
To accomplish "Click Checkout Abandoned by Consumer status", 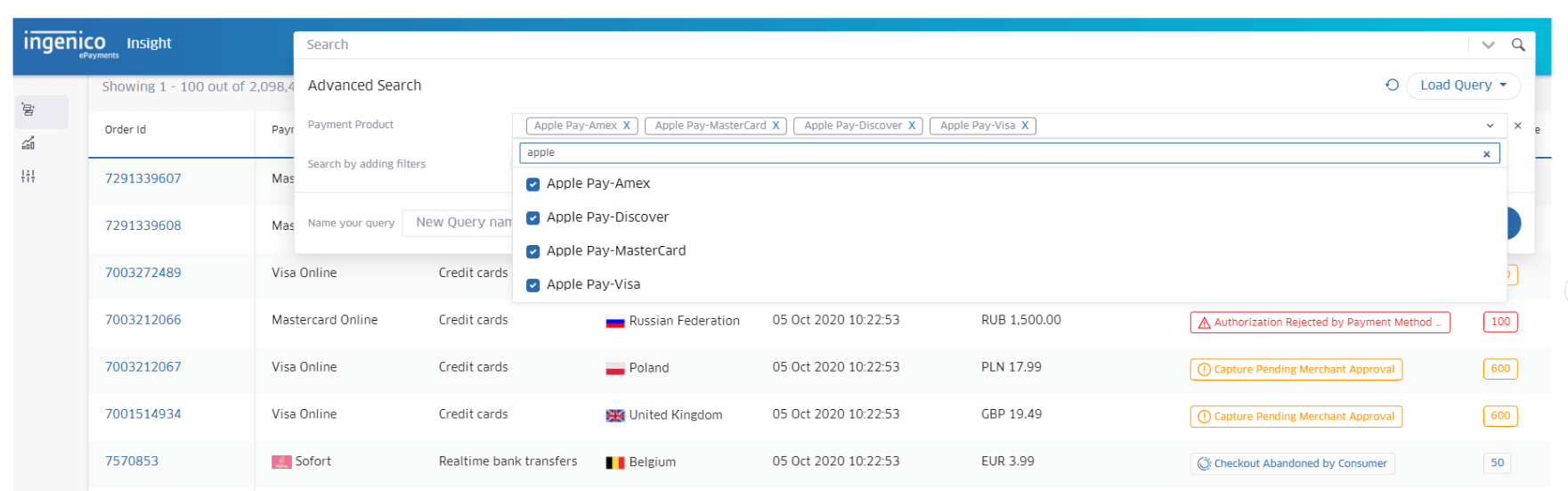I will coord(1292,463).
